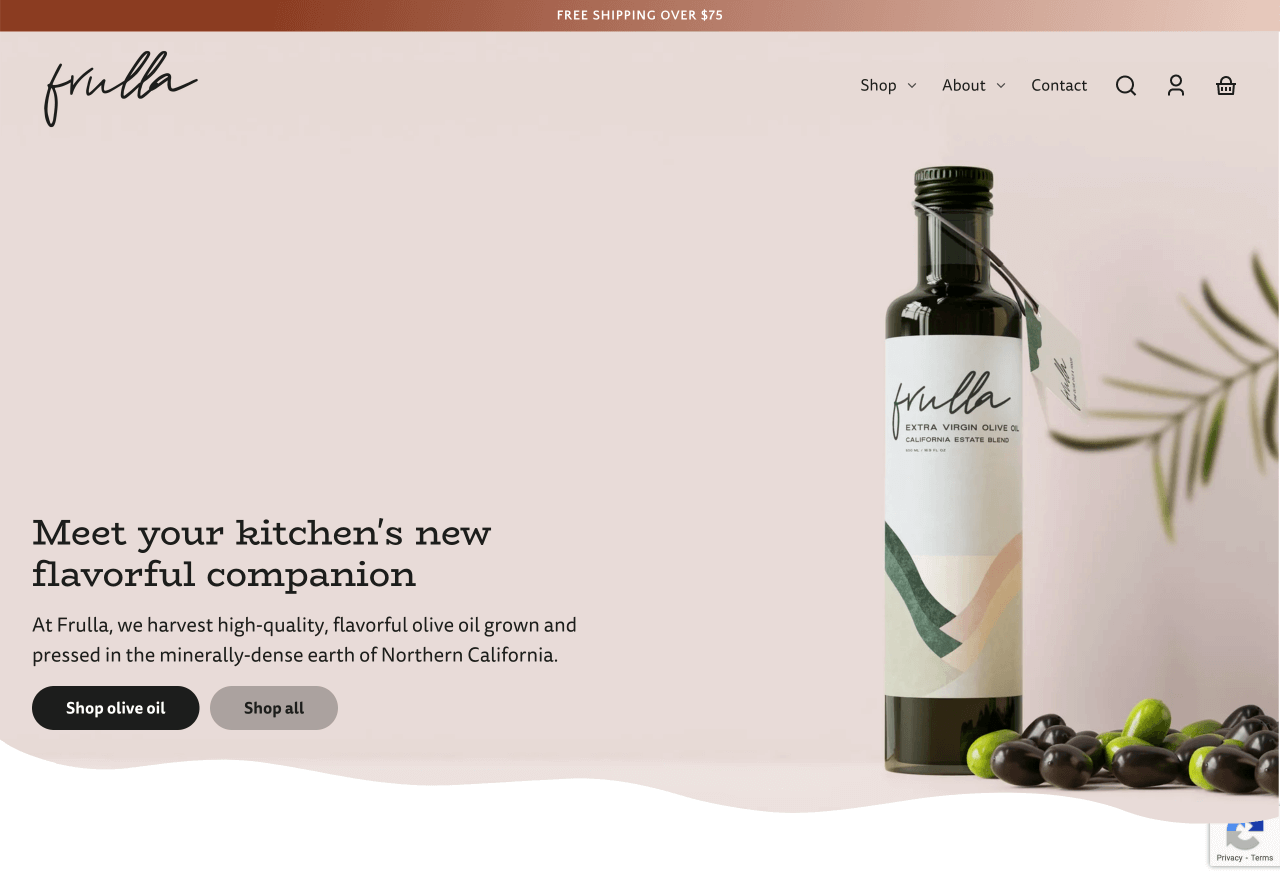The image size is (1280, 880).
Task: Click the hero heading about kitchen companion
Action: (262, 553)
